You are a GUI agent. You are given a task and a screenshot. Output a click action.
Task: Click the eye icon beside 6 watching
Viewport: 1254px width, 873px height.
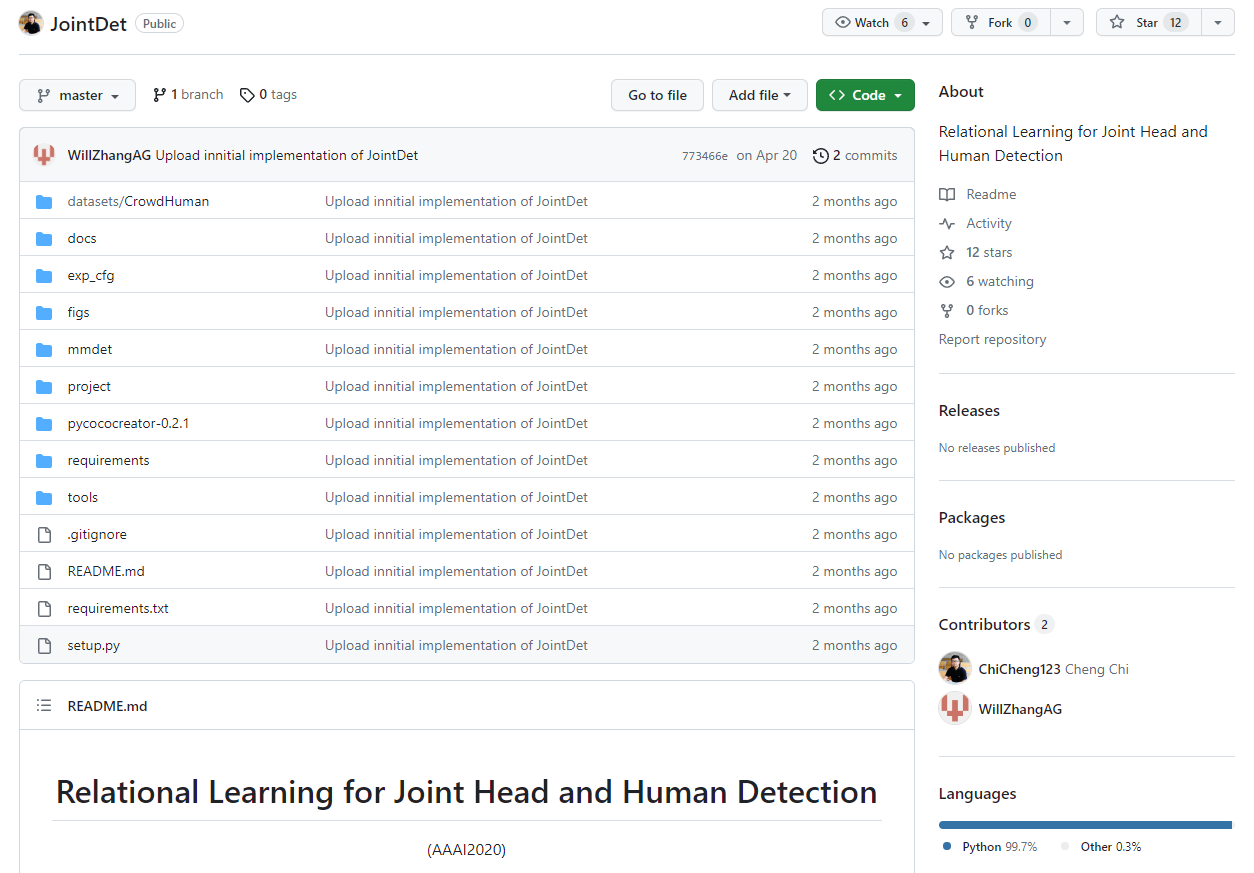947,281
